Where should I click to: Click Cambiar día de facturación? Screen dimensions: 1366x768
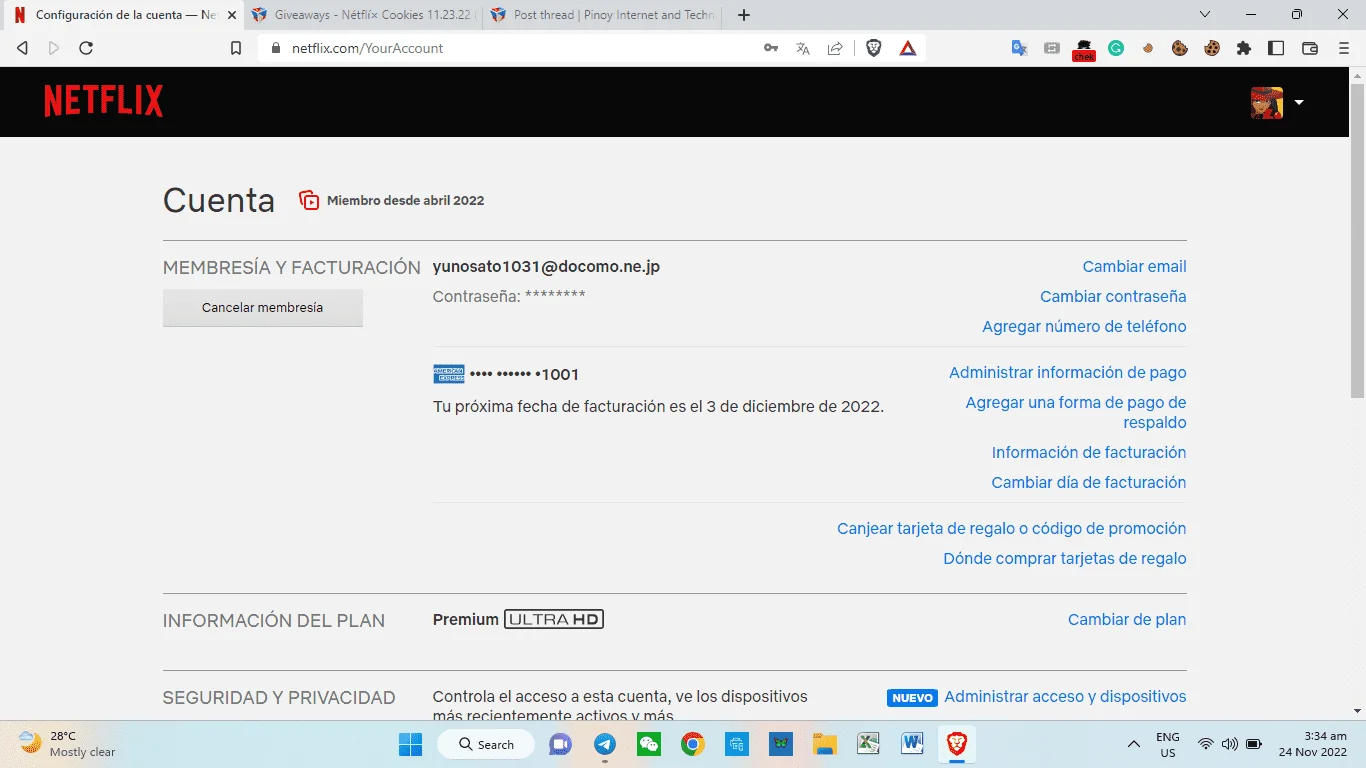(x=1088, y=483)
